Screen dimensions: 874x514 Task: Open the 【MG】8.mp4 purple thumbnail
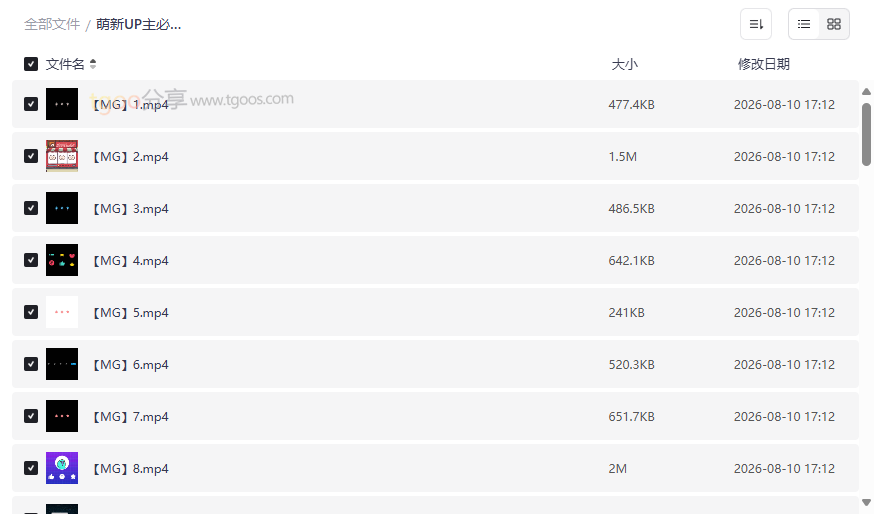[62, 468]
